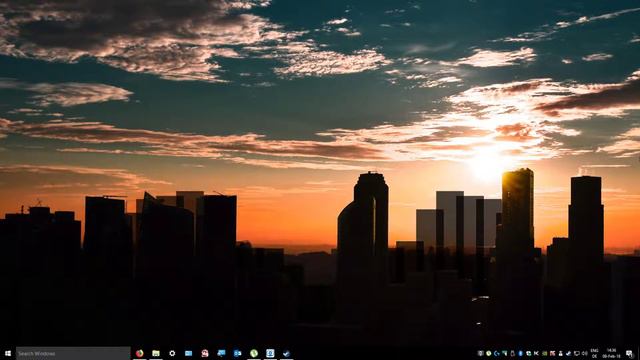This screenshot has width=640, height=360.
Task: Open the Outlook taskbar icon
Action: (238, 353)
